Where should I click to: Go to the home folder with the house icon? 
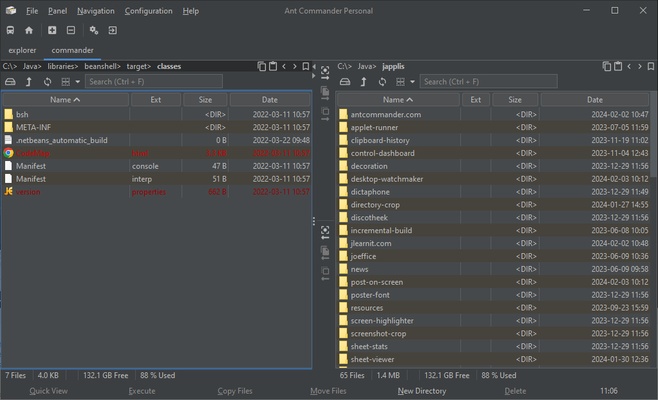pos(29,30)
